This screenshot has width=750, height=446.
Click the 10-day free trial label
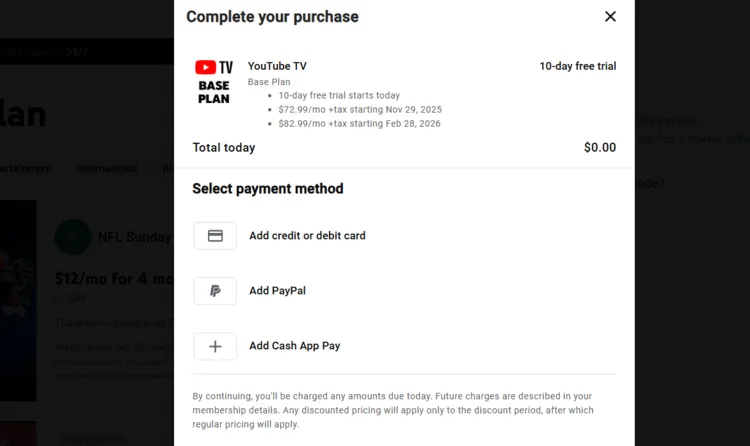577,66
